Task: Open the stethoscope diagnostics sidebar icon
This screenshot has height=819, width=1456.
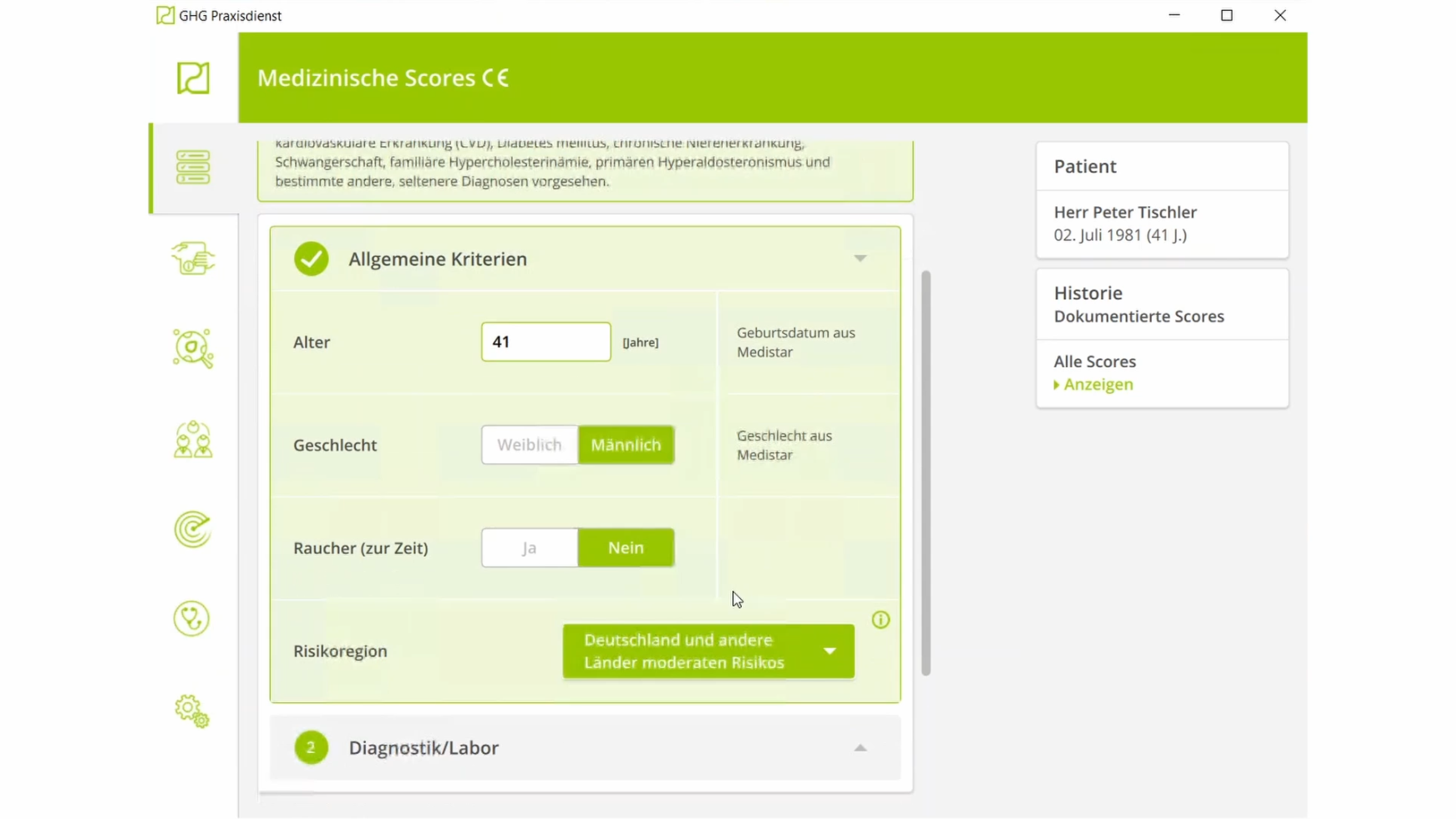Action: click(192, 619)
